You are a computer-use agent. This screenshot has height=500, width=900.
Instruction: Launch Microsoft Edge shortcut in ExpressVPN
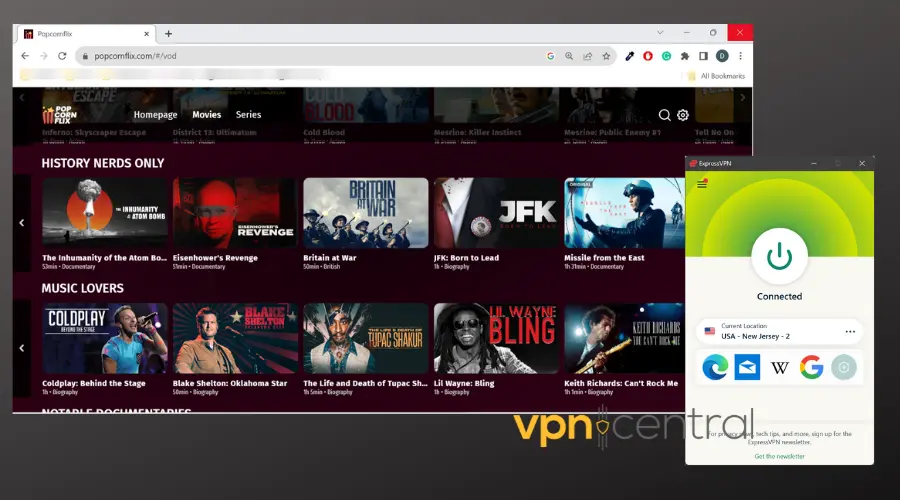coord(715,367)
